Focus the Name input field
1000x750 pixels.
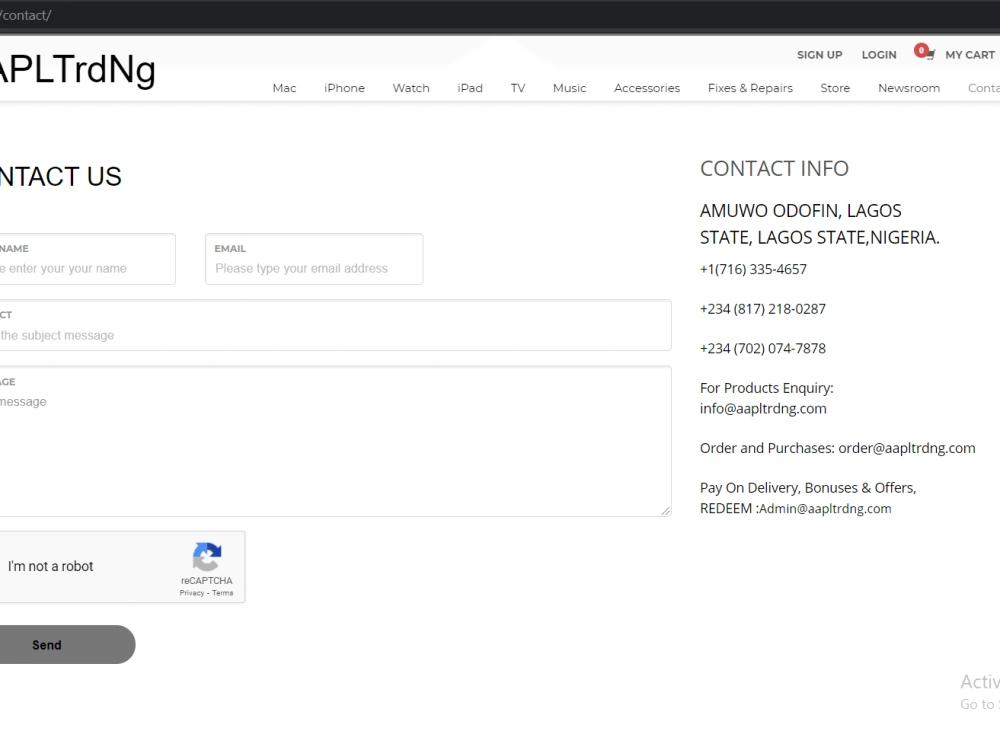click(87, 259)
